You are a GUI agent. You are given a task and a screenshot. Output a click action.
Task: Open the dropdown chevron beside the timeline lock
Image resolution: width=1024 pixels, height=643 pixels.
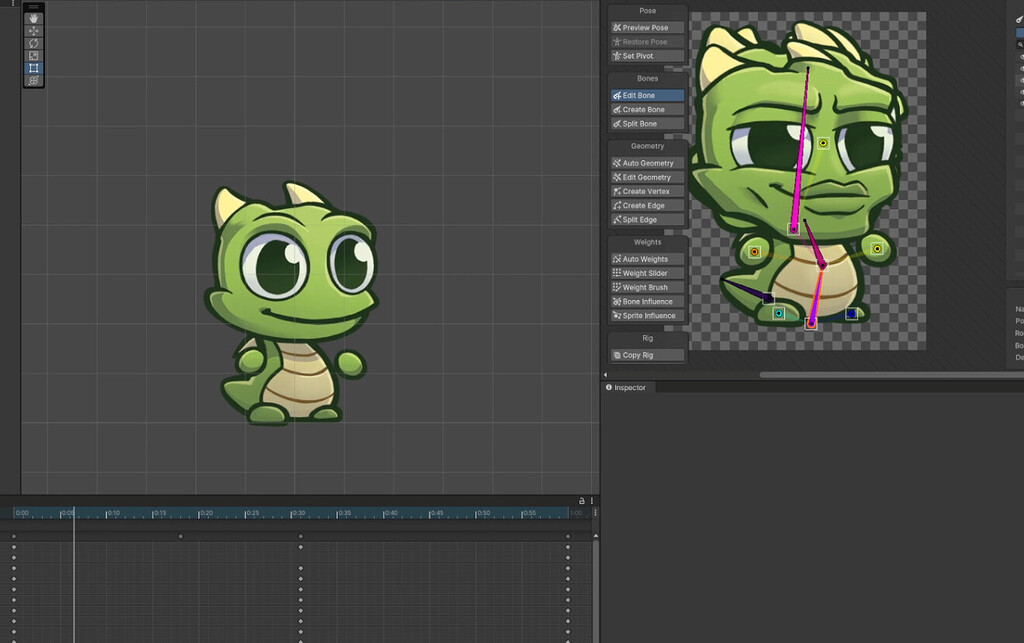tap(593, 503)
